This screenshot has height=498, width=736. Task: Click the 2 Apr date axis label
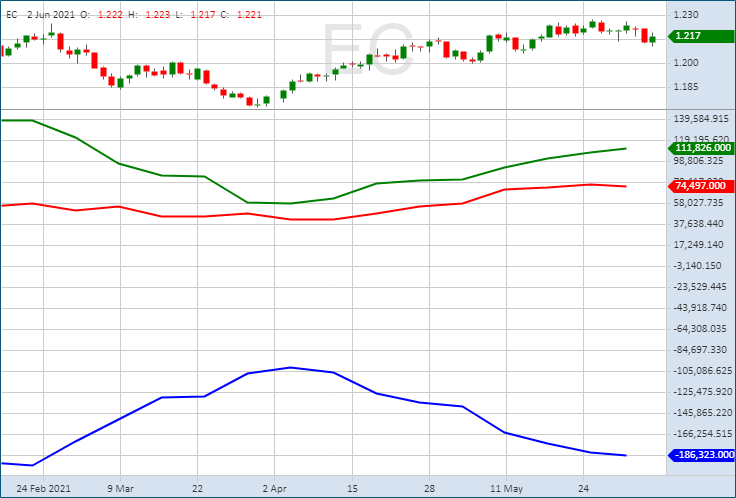275,489
